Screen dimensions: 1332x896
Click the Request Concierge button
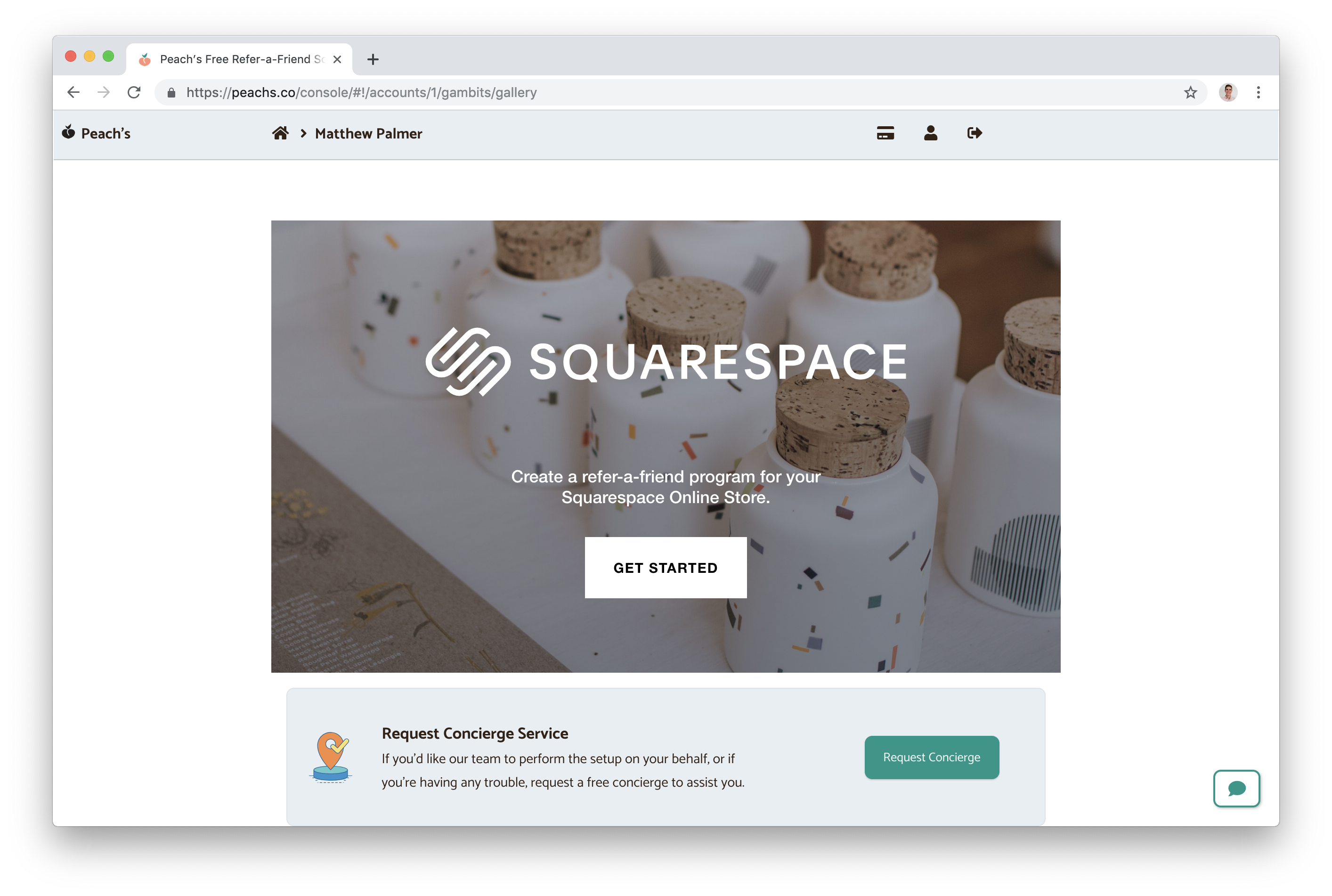(x=932, y=757)
